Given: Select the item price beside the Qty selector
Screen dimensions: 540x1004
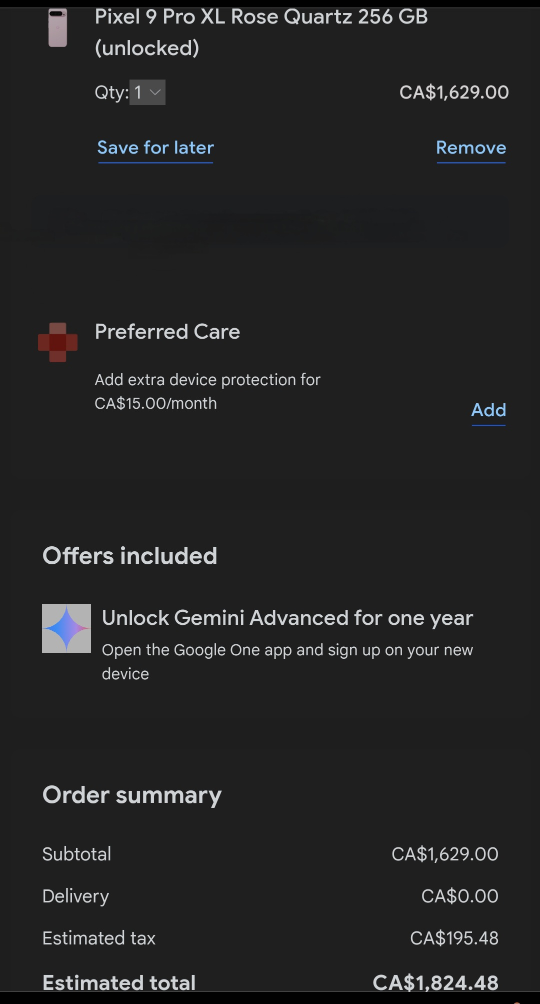Looking at the screenshot, I should (x=454, y=92).
